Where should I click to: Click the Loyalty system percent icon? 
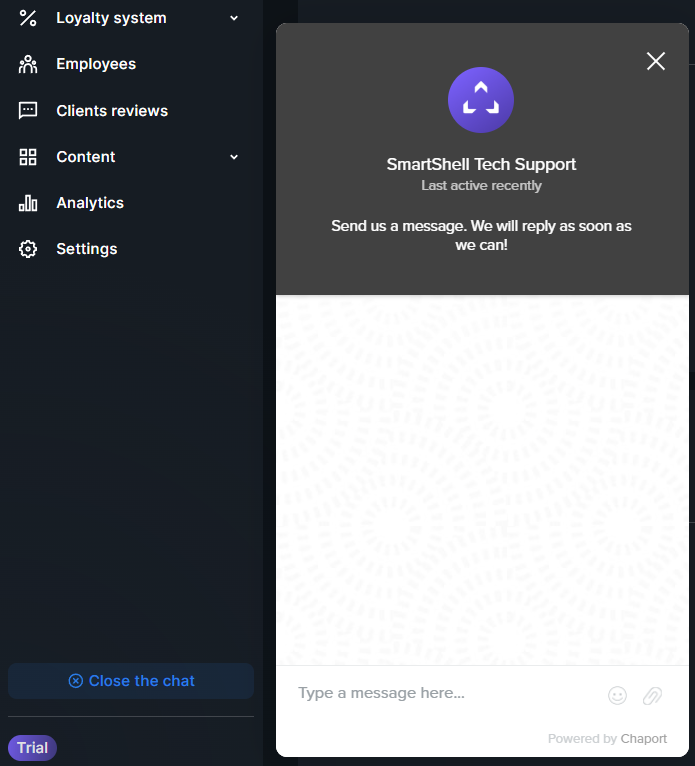tap(28, 18)
